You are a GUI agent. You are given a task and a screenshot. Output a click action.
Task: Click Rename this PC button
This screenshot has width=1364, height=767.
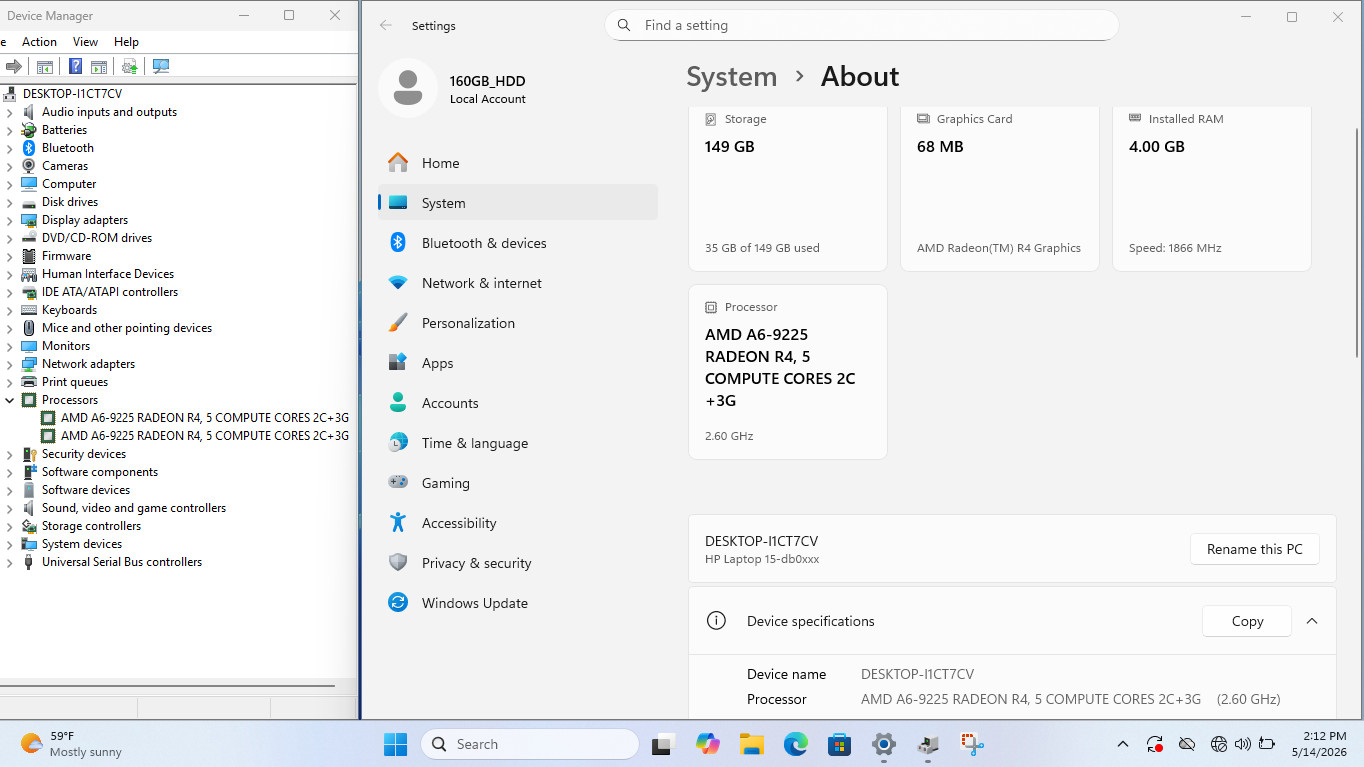[x=1254, y=549]
